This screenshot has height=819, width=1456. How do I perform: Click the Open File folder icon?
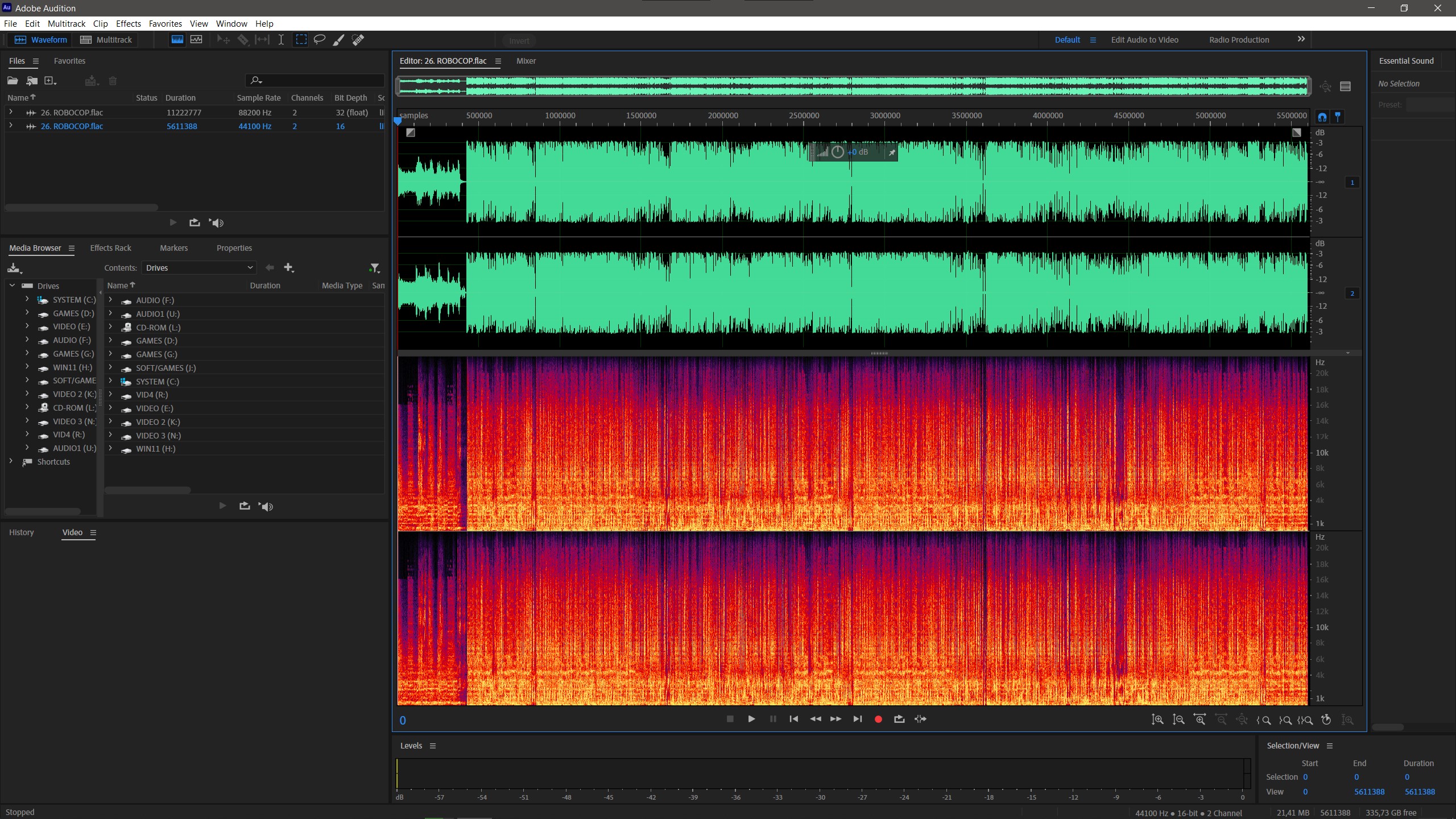pos(13,81)
